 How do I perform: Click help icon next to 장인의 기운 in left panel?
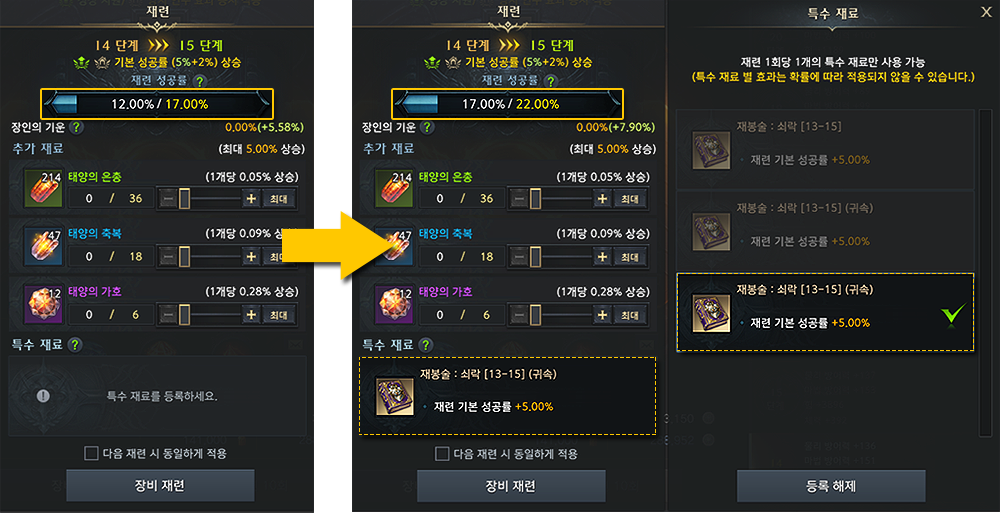76,127
